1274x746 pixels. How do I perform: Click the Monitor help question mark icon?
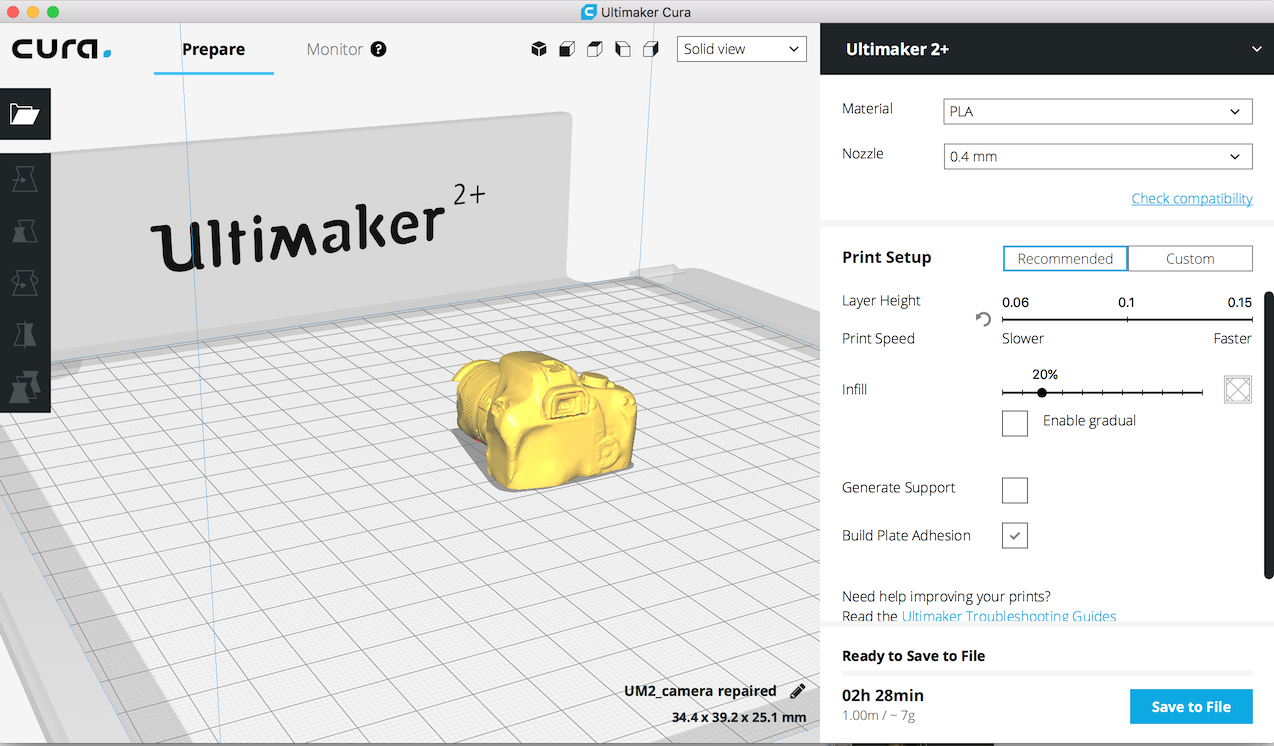click(x=378, y=49)
